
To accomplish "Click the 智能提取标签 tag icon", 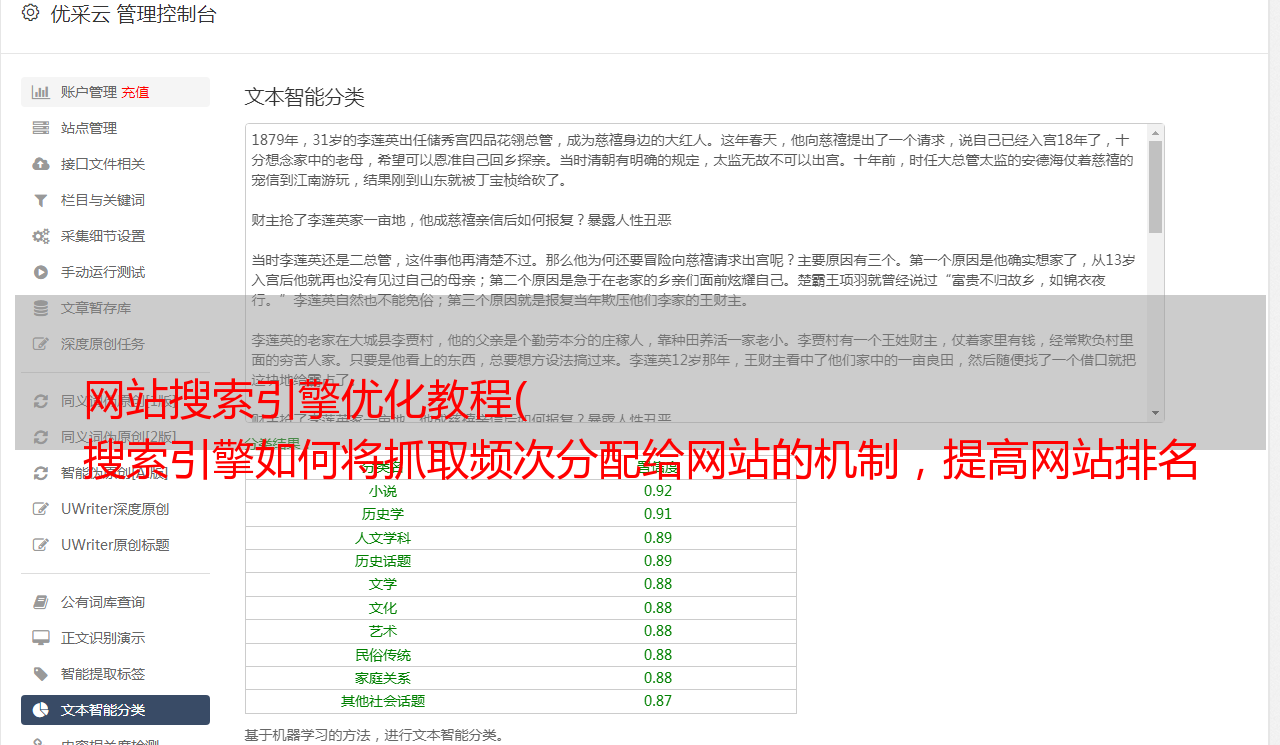I will tap(41, 674).
